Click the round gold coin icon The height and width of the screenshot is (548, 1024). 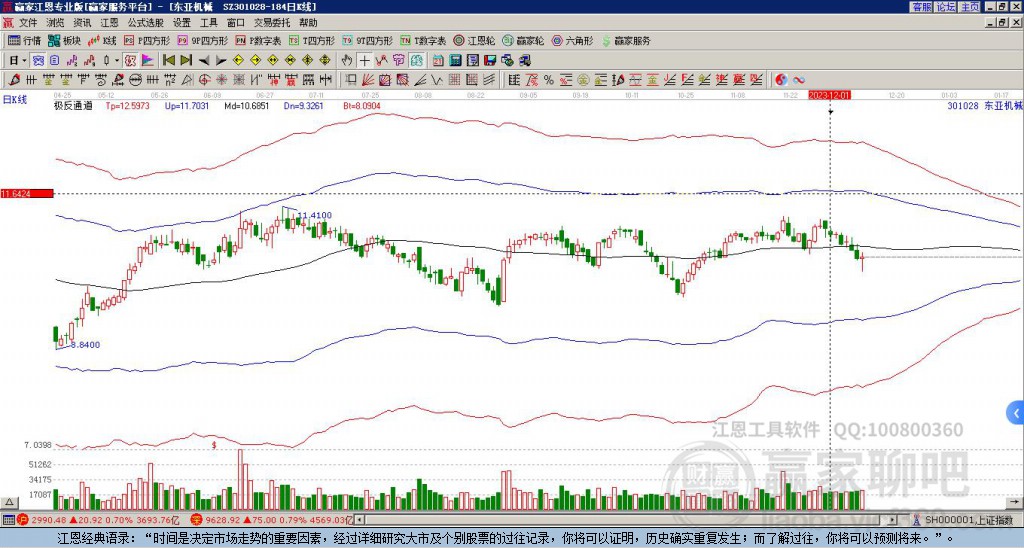coord(583,80)
